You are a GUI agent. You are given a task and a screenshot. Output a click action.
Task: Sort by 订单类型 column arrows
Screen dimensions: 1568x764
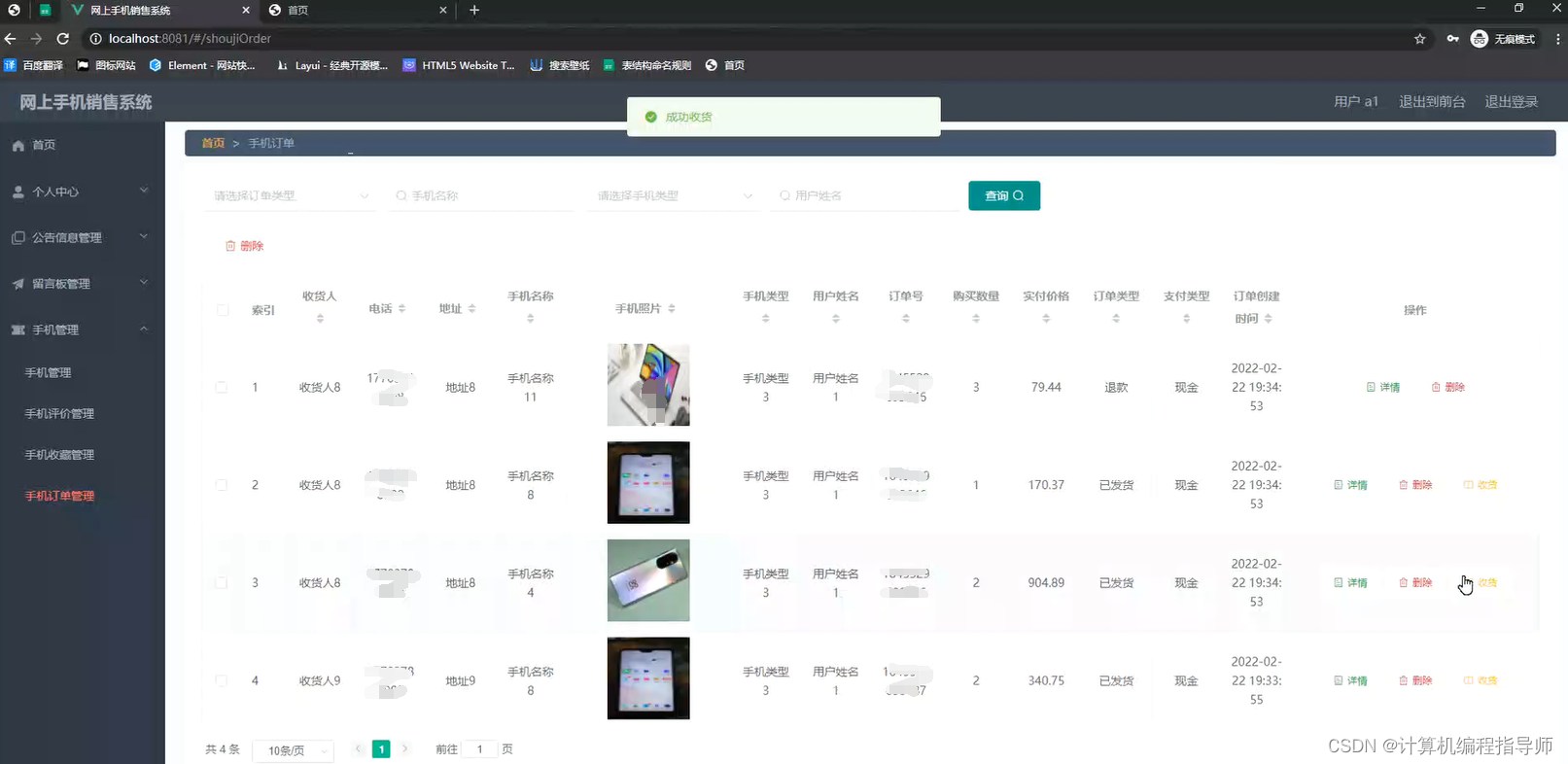click(x=1116, y=318)
